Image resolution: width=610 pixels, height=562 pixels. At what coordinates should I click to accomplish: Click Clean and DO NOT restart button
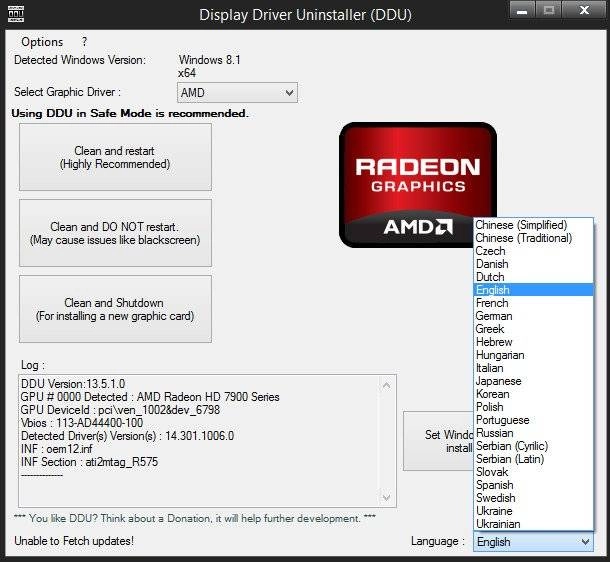click(x=116, y=233)
